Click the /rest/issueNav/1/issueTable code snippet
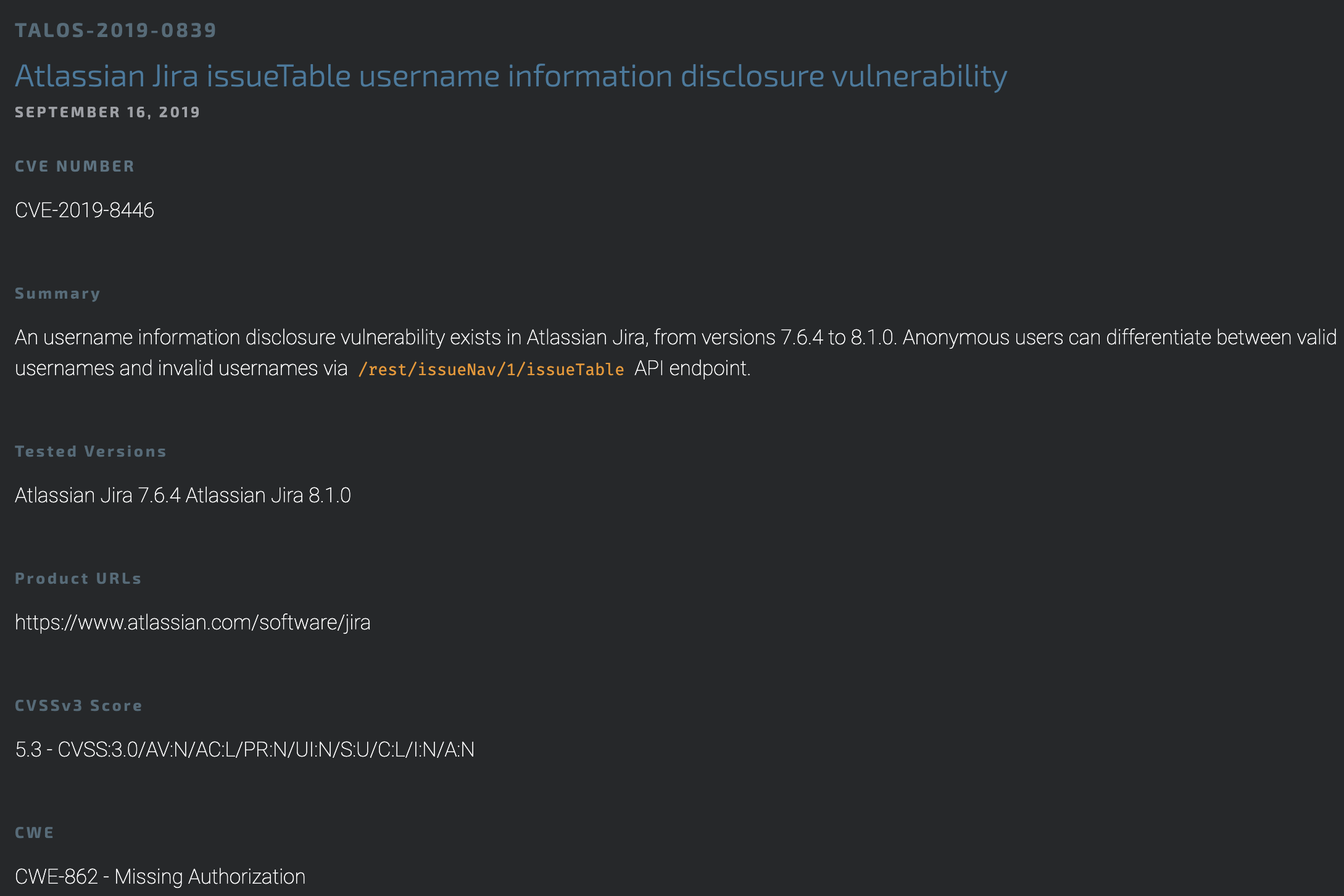This screenshot has height=896, width=1344. (x=491, y=369)
